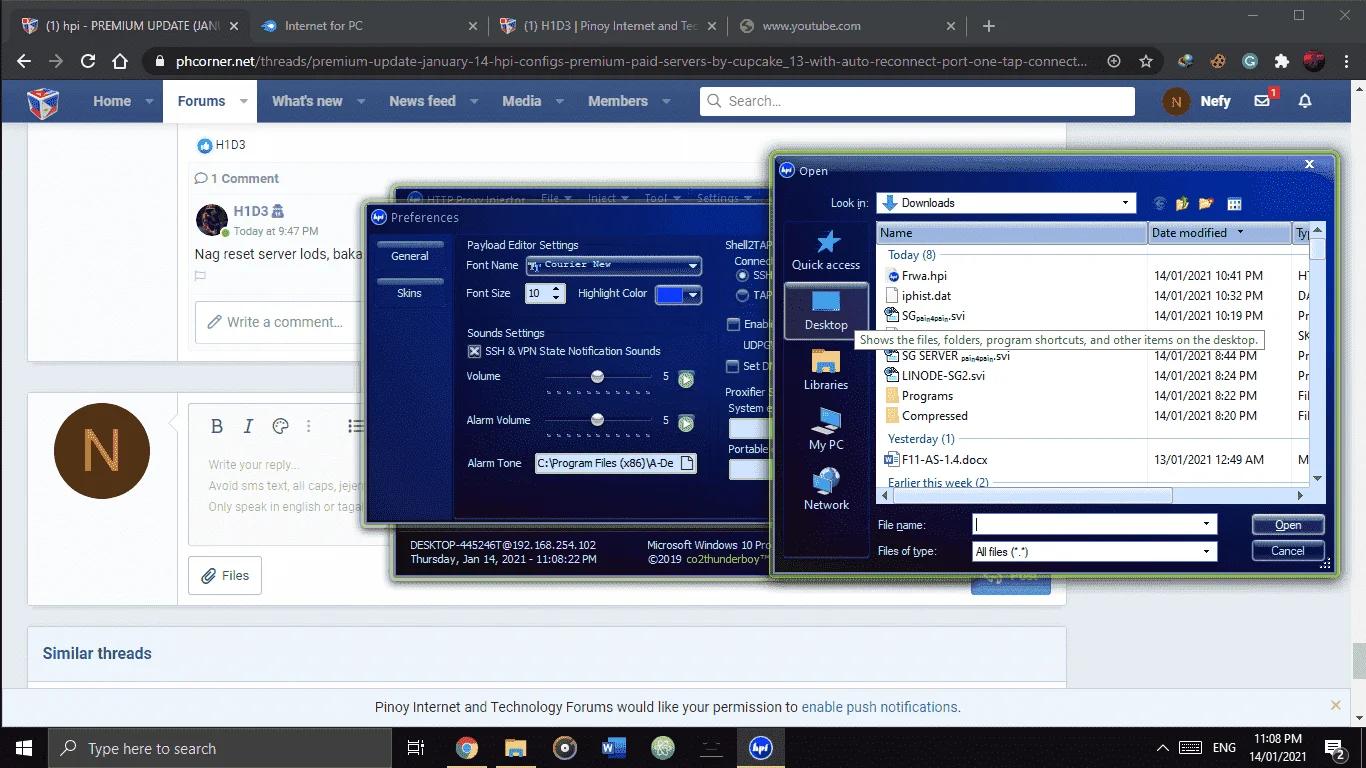
Task: Open more options in reply editor
Action: (309, 426)
